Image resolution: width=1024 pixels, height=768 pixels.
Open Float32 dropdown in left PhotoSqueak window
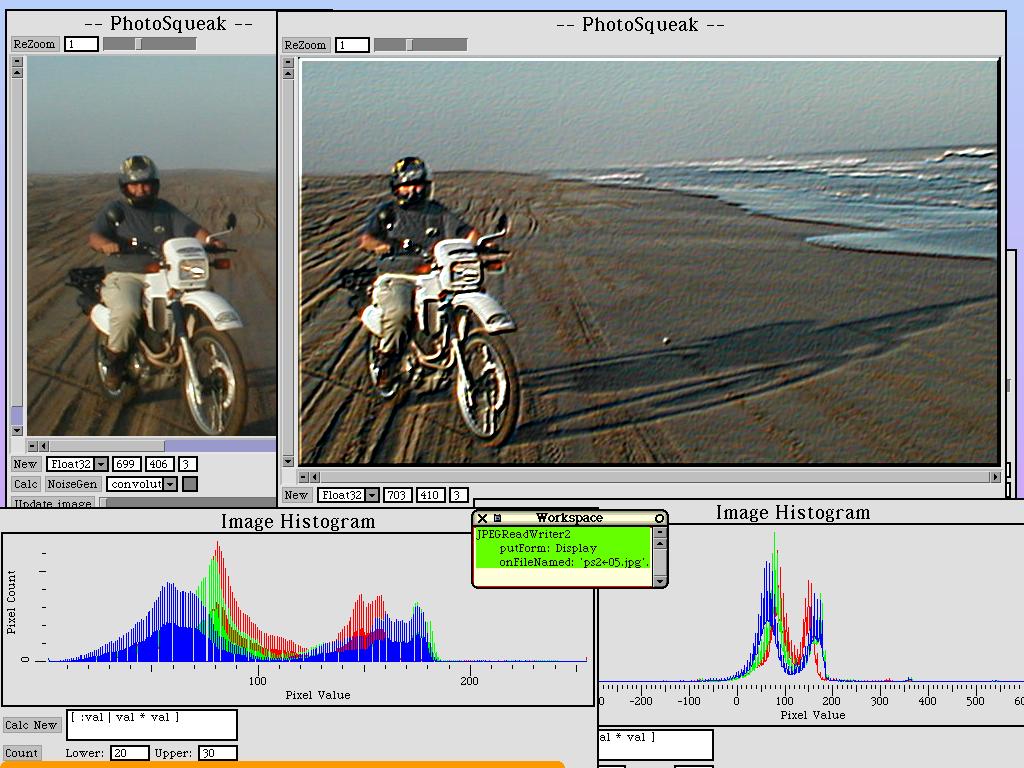pos(101,464)
